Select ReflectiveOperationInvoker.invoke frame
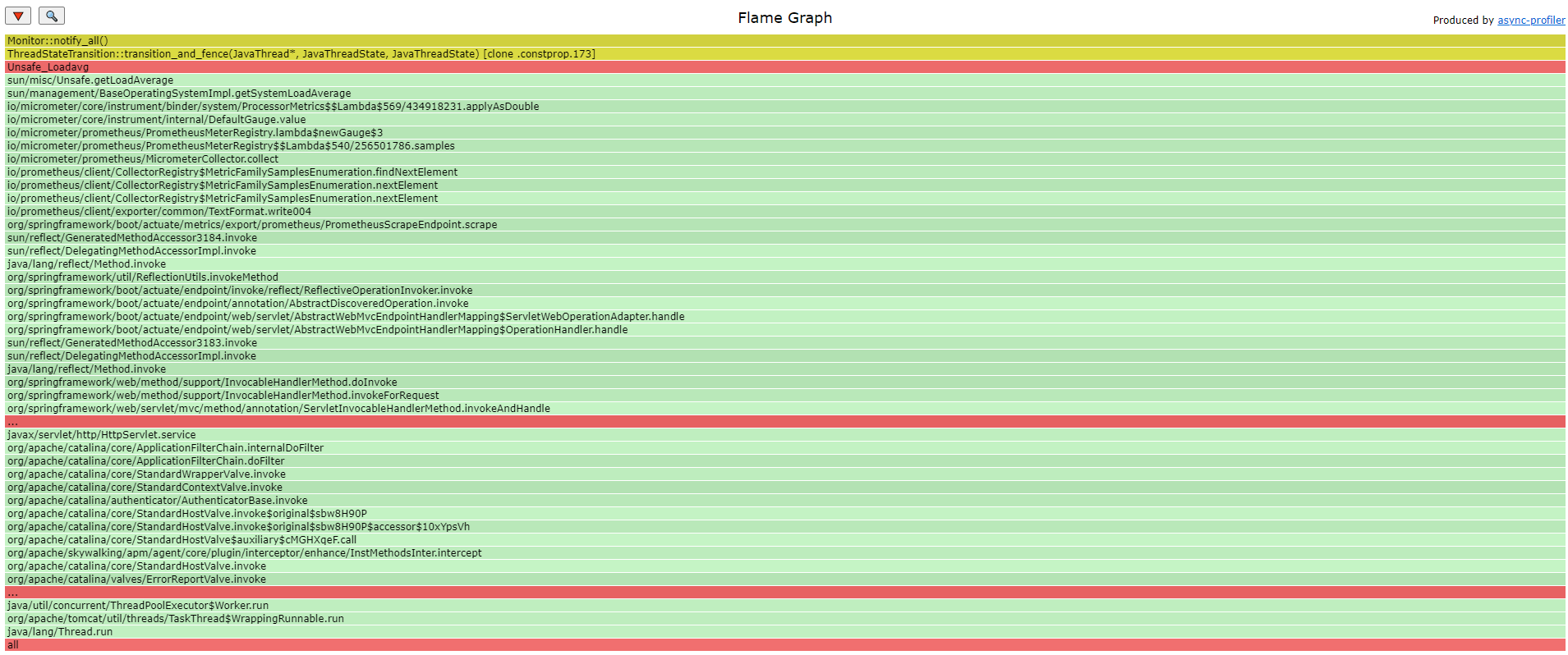This screenshot has width=1568, height=655. (x=784, y=291)
